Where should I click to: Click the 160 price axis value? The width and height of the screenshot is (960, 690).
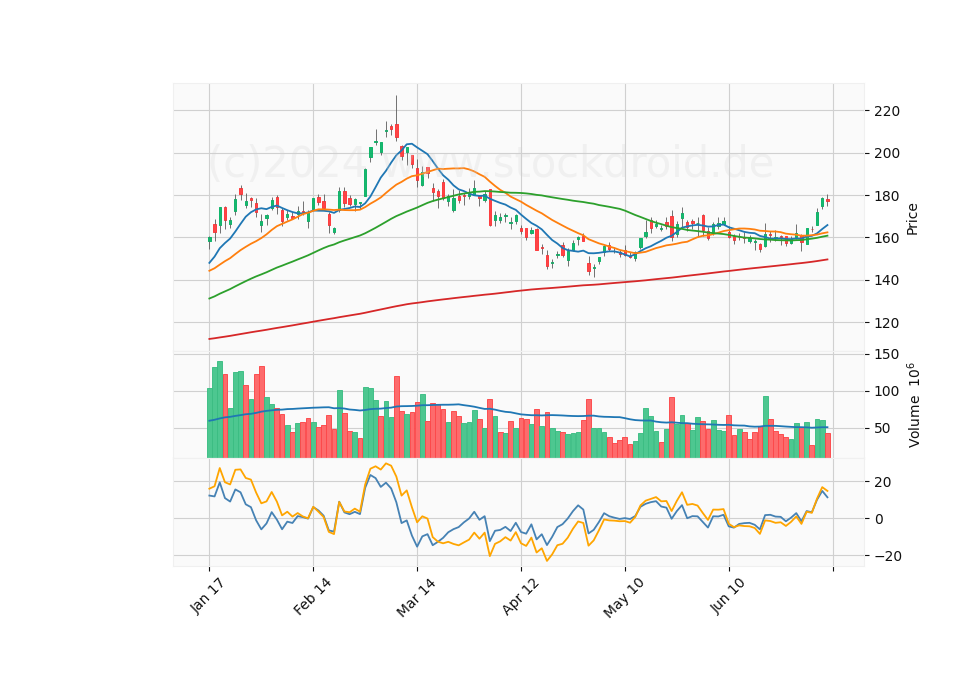tap(887, 238)
